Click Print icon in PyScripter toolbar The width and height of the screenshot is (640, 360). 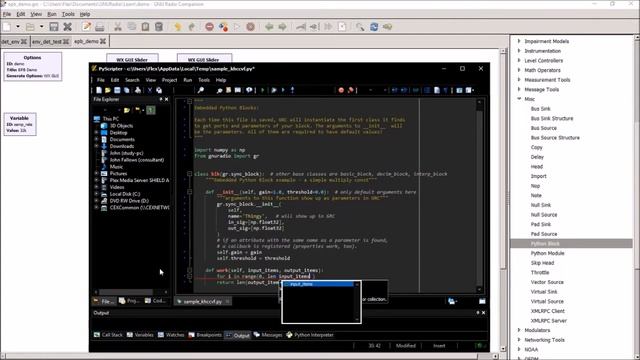(138, 90)
